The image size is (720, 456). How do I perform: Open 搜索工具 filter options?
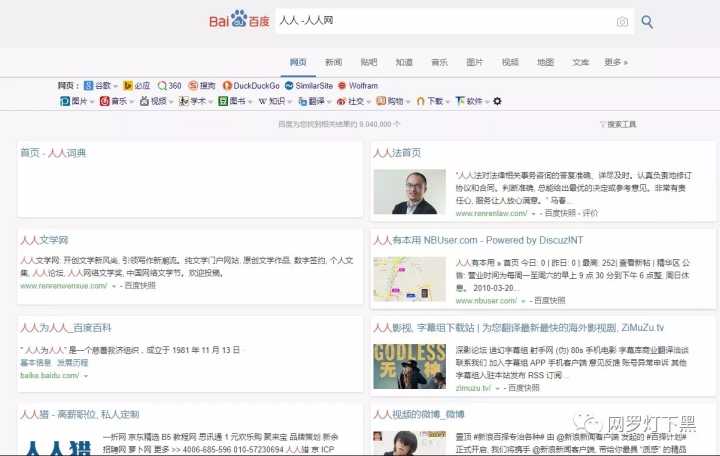point(618,124)
